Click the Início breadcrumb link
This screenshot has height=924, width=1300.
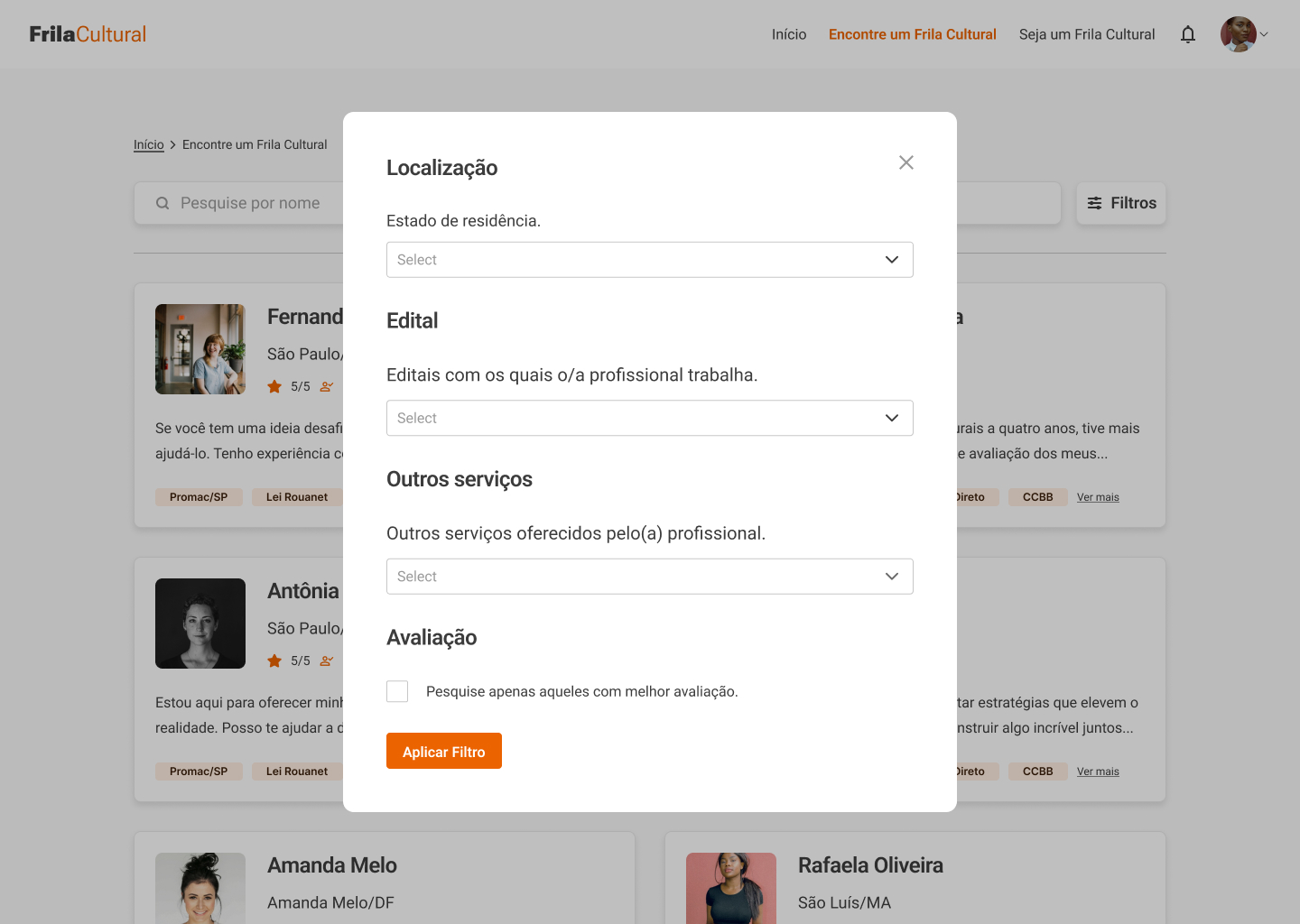[149, 144]
